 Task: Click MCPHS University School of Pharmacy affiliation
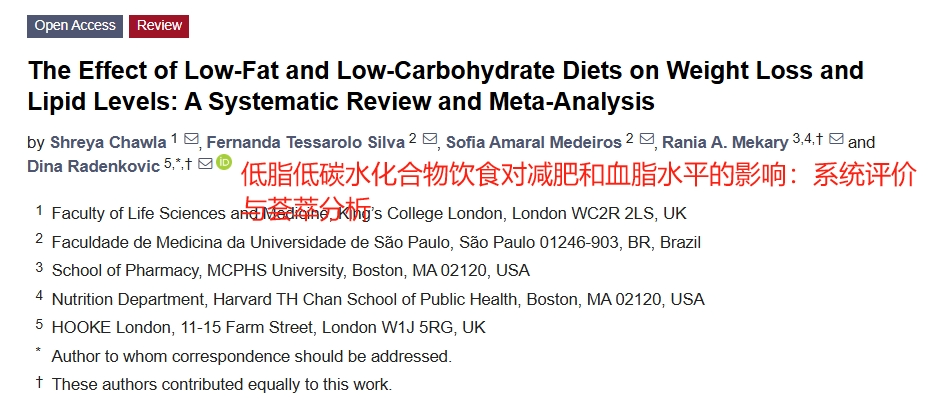(291, 270)
